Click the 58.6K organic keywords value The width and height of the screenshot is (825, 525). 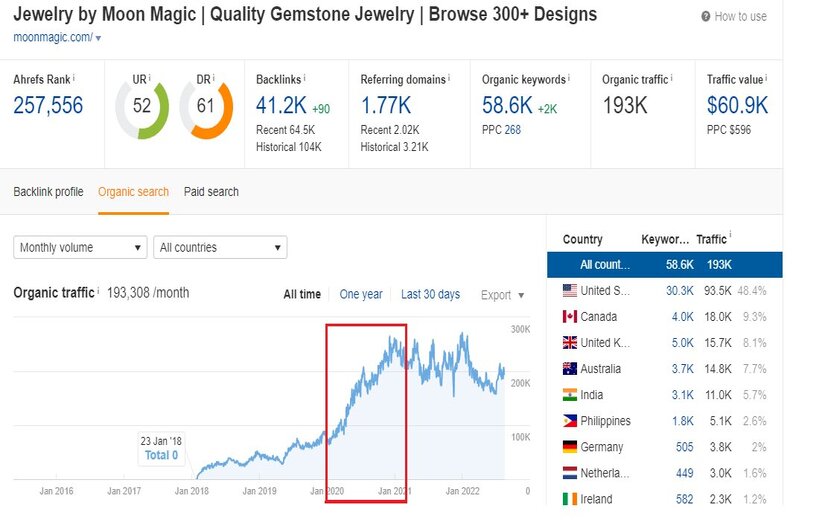click(x=507, y=106)
